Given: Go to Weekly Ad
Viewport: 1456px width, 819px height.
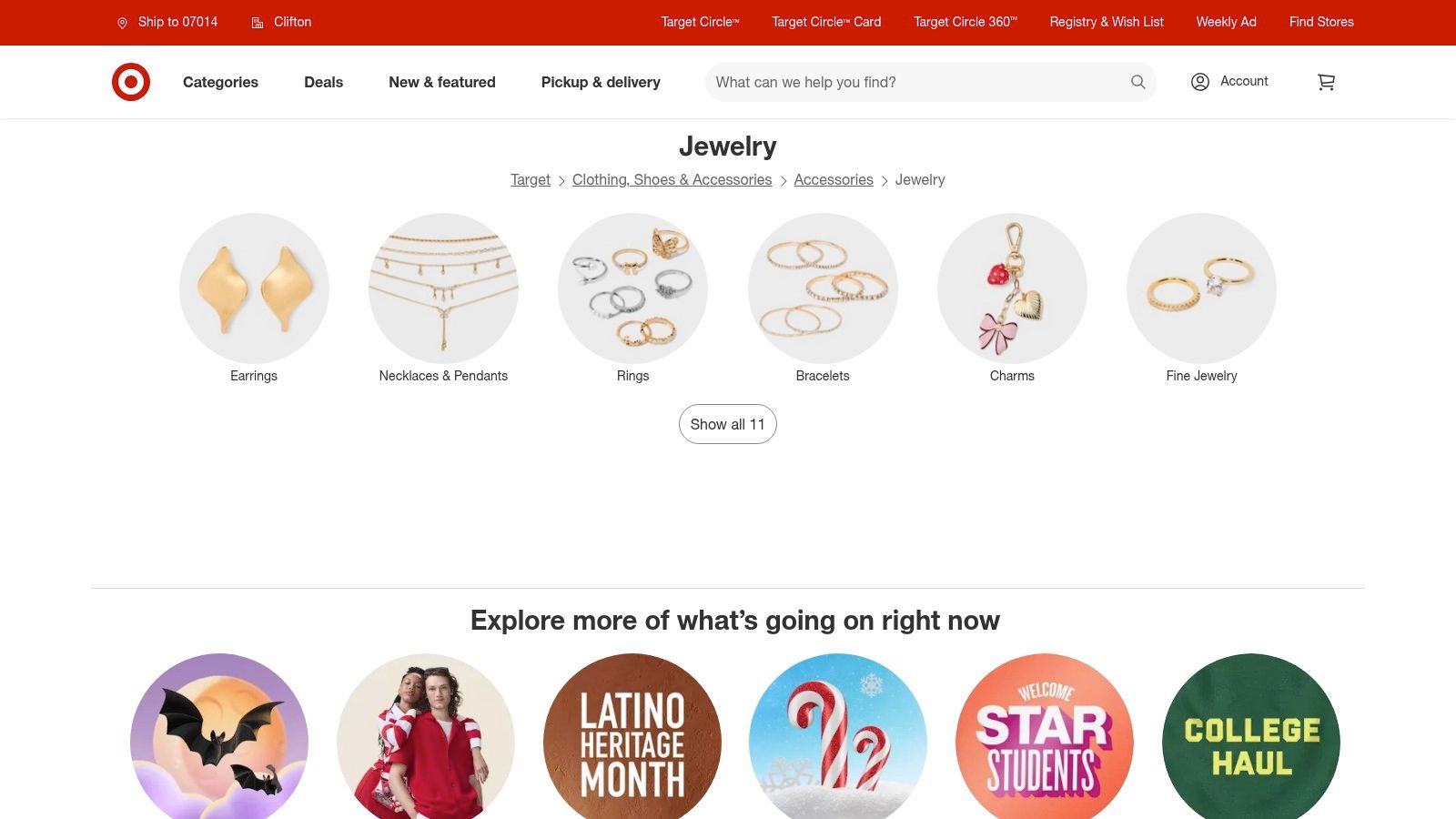Looking at the screenshot, I should tap(1226, 22).
